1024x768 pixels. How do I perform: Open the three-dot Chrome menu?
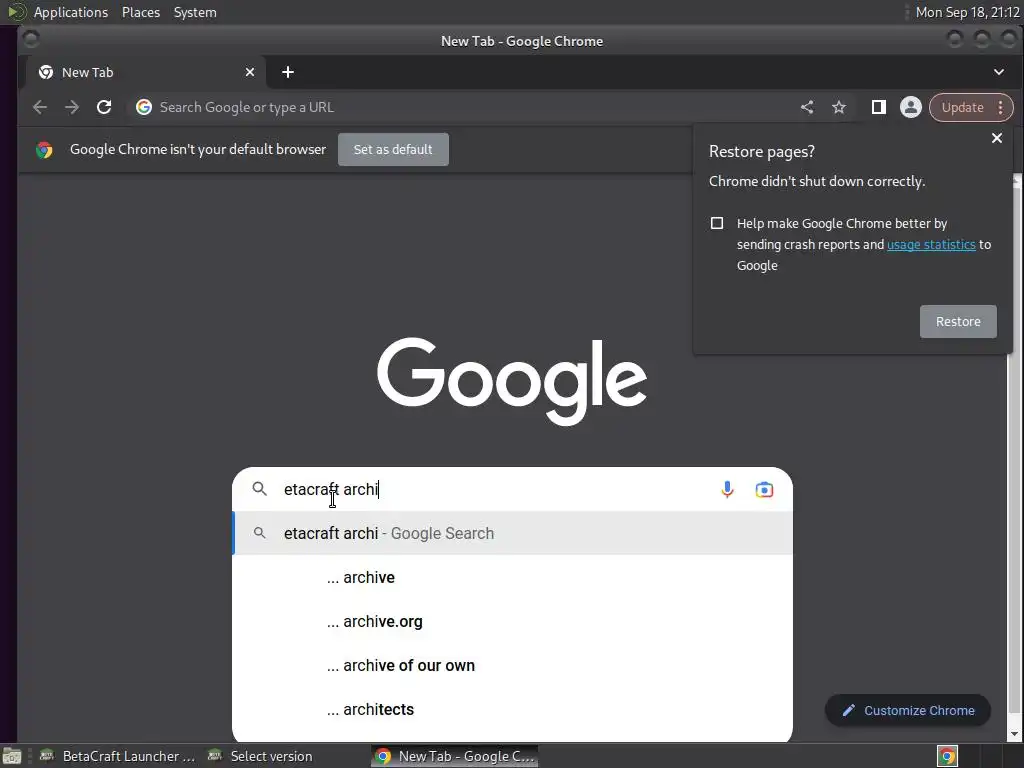point(1000,107)
